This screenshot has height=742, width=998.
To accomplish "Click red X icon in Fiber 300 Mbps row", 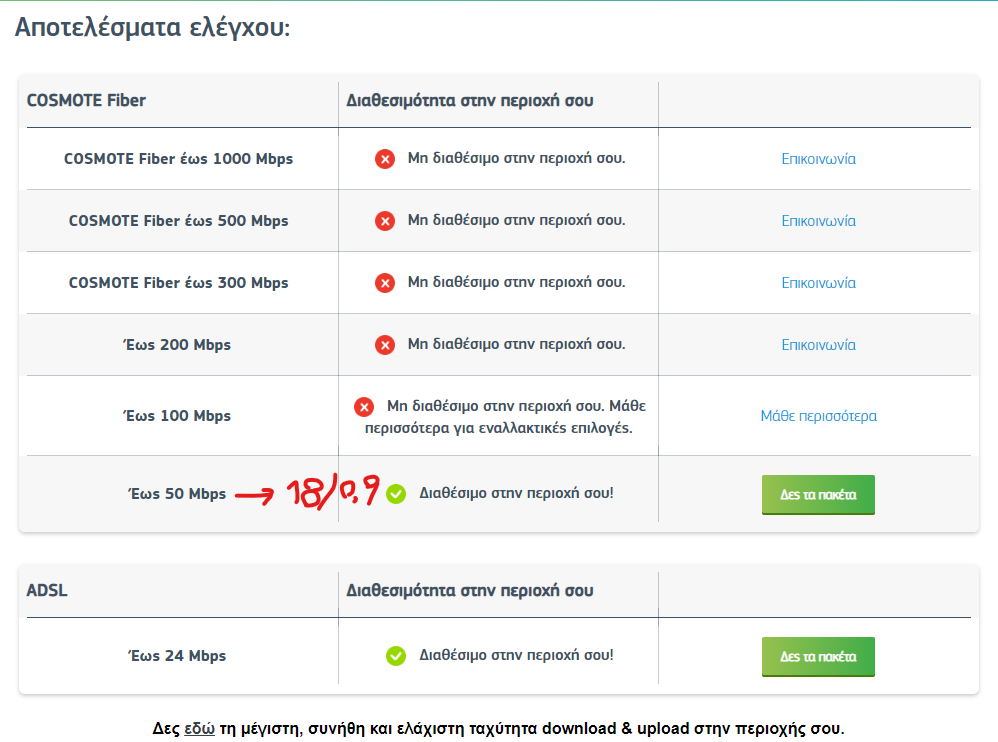I will click(x=384, y=283).
